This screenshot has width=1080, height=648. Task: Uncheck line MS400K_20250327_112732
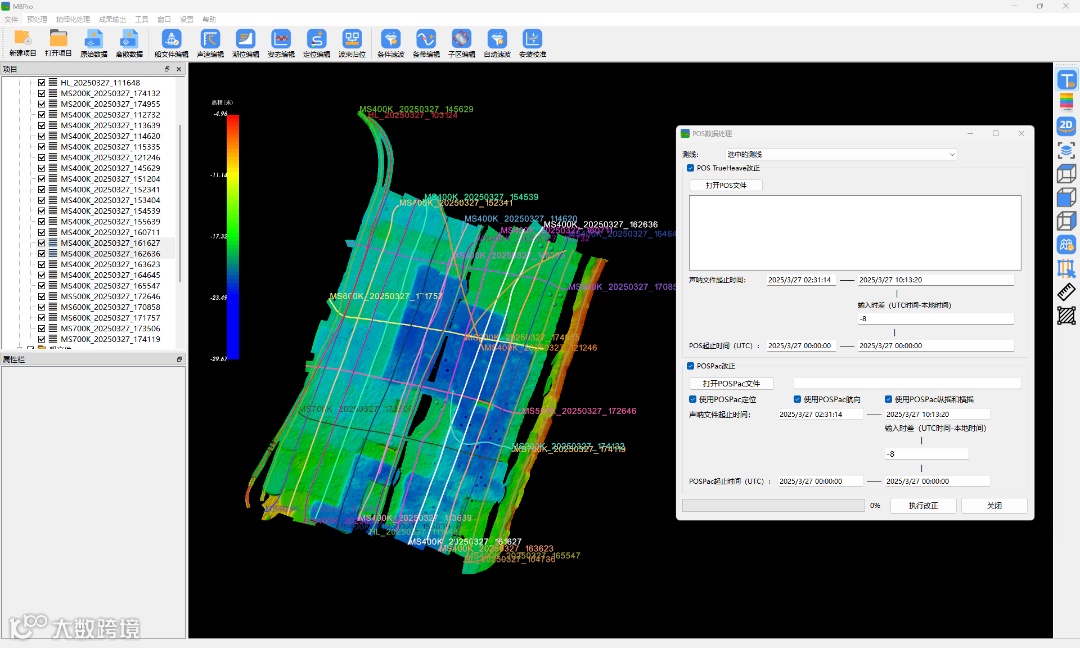(x=41, y=114)
